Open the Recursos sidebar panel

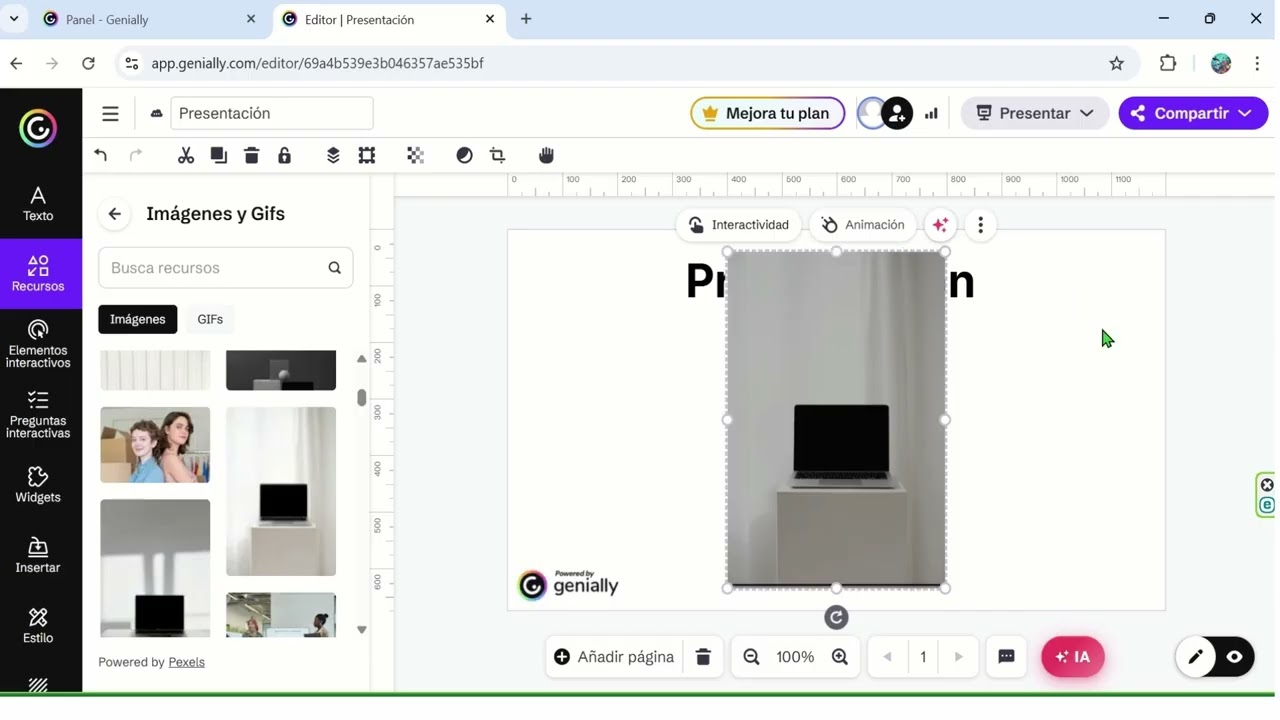[38, 274]
